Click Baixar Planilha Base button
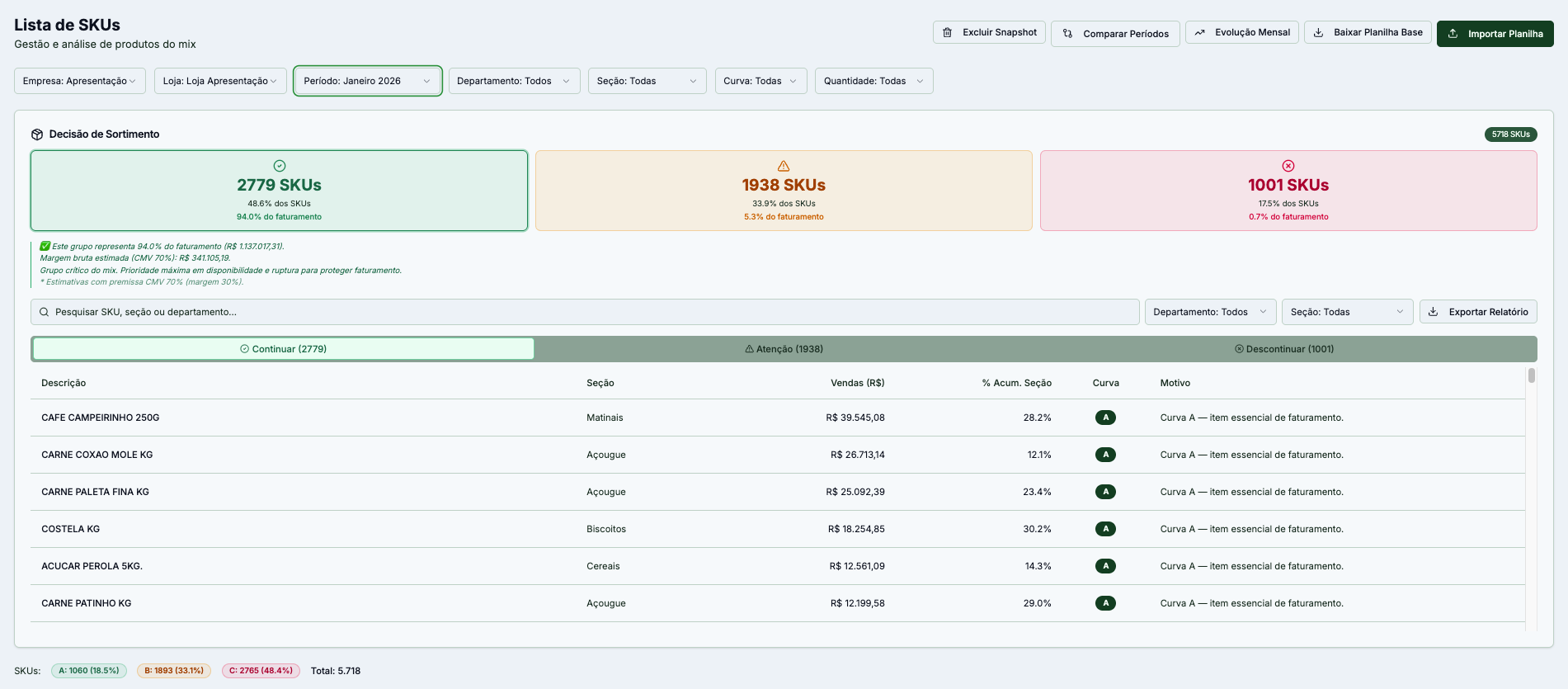Viewport: 1568px width, 689px height. 1368,32
